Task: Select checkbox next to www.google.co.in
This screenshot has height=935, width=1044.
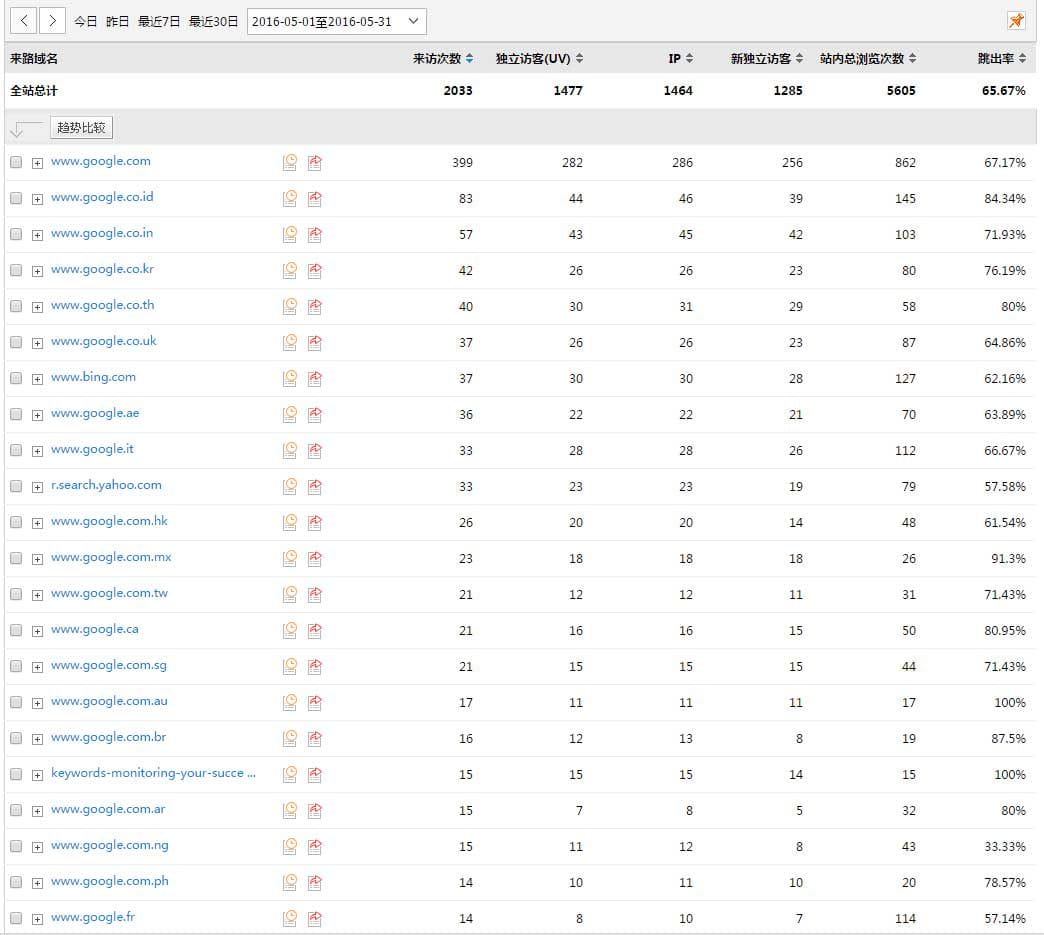Action: 16,234
